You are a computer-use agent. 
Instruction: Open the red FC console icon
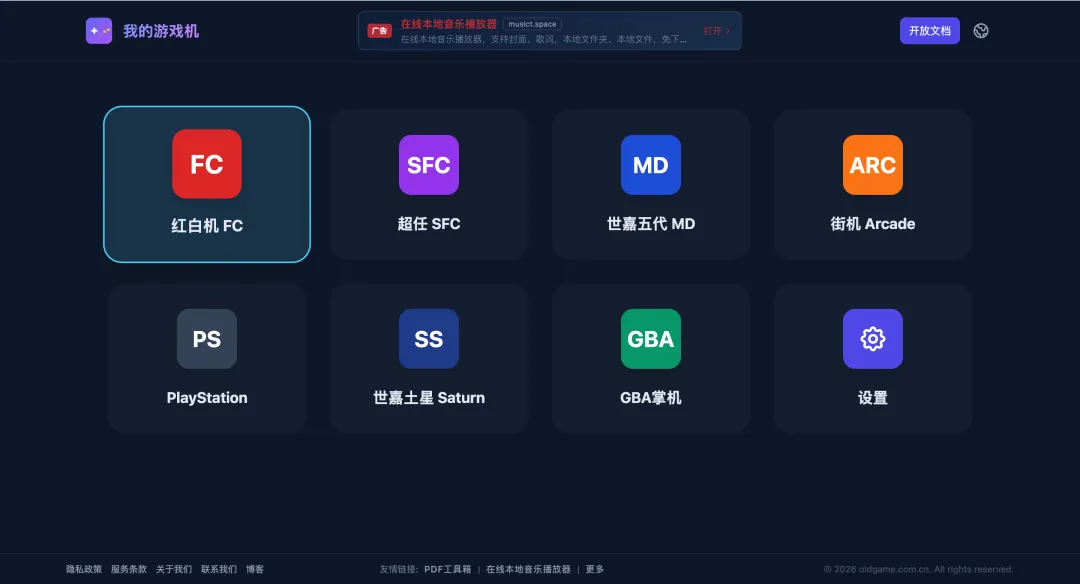coord(207,164)
